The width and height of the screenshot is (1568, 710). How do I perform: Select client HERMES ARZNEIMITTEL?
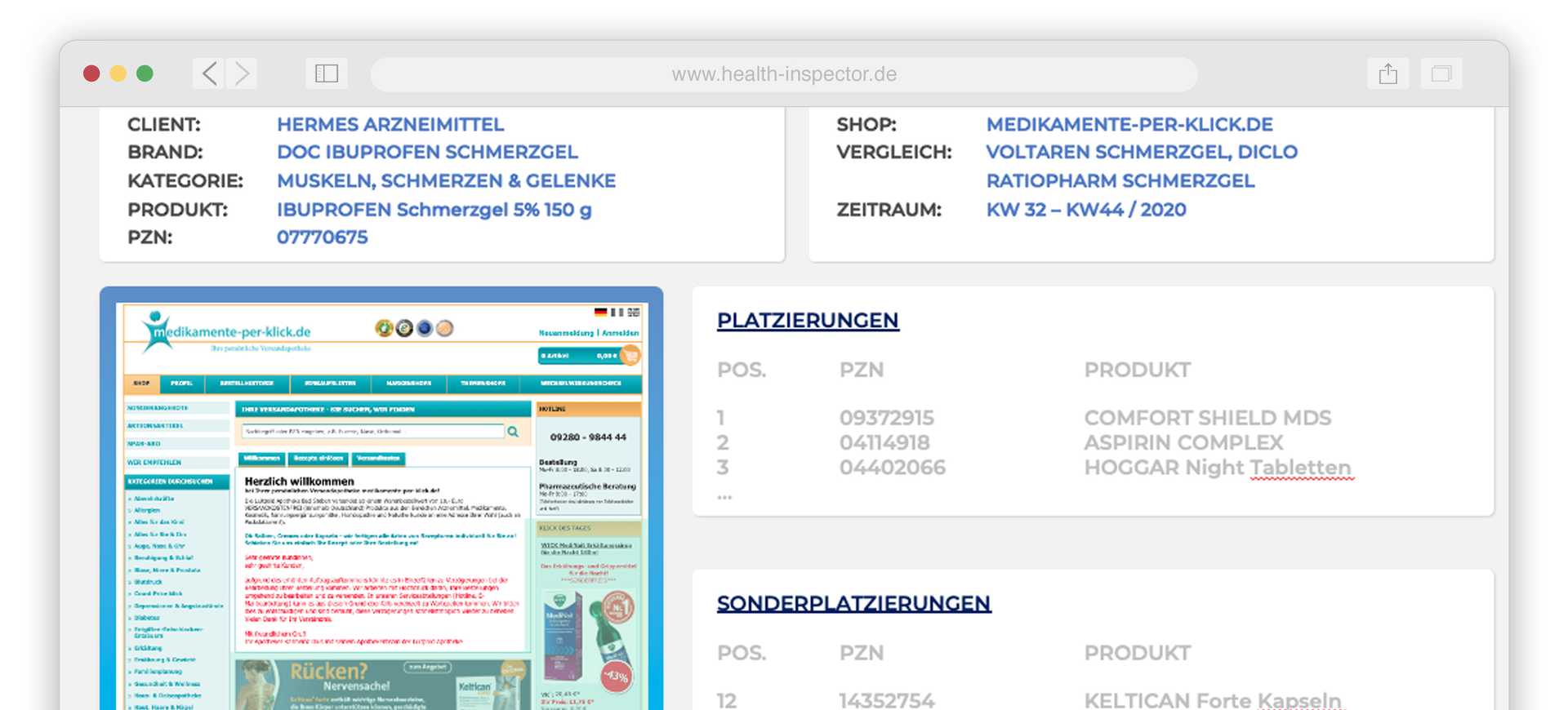click(x=390, y=125)
